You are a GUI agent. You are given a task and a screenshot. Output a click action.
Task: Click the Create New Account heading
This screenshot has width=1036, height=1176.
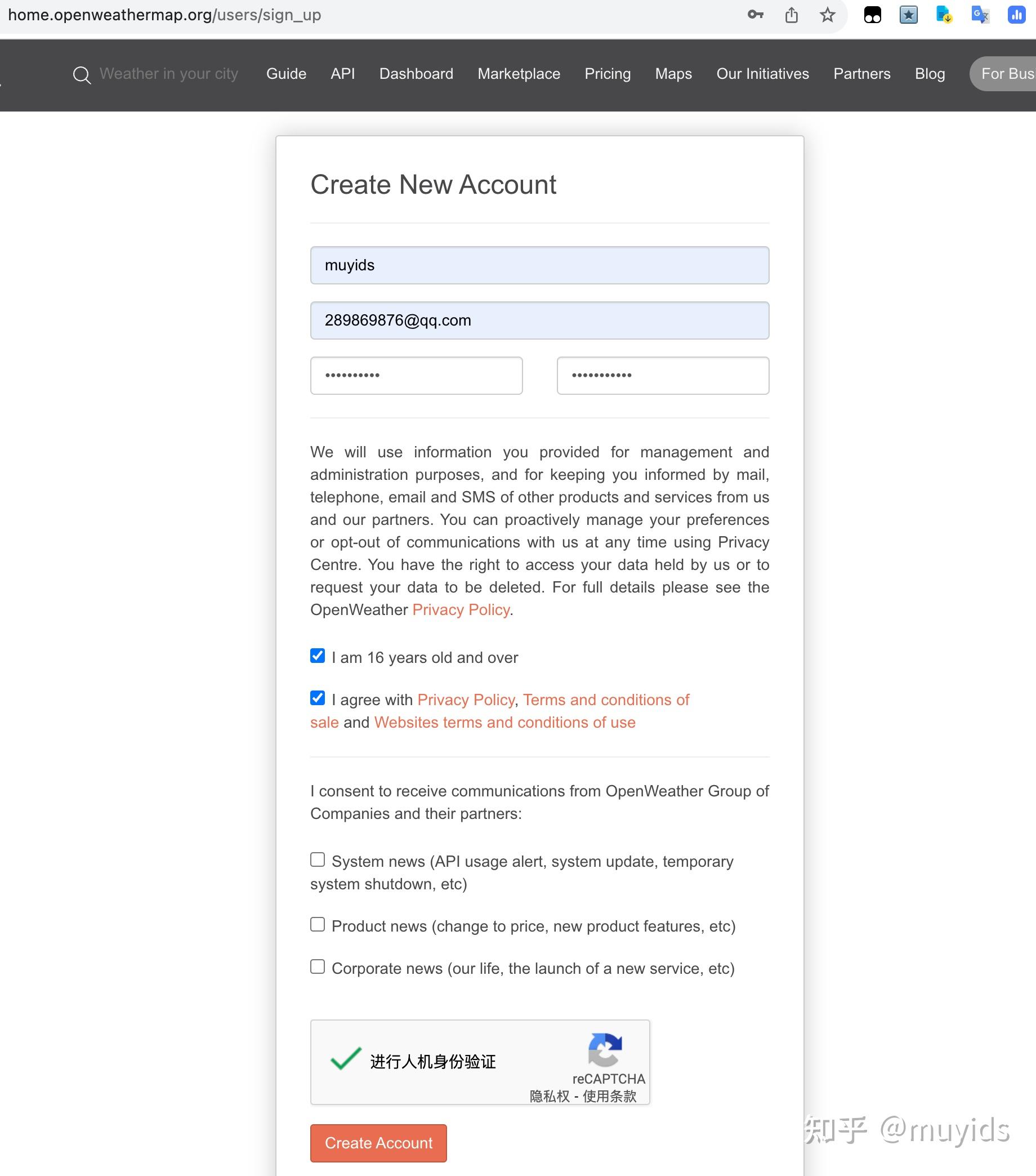pos(433,185)
